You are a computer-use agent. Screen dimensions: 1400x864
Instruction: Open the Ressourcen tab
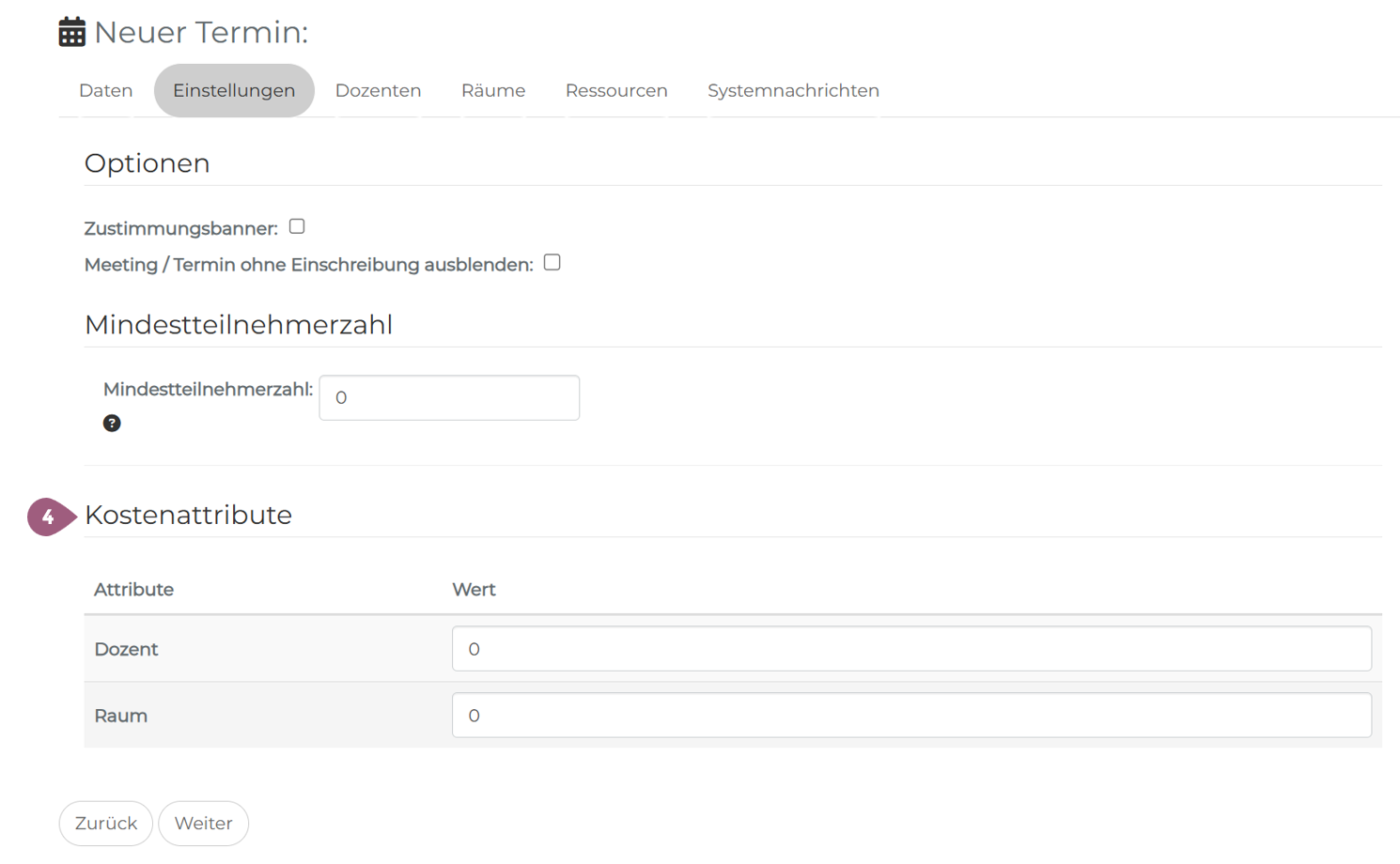pyautogui.click(x=616, y=91)
